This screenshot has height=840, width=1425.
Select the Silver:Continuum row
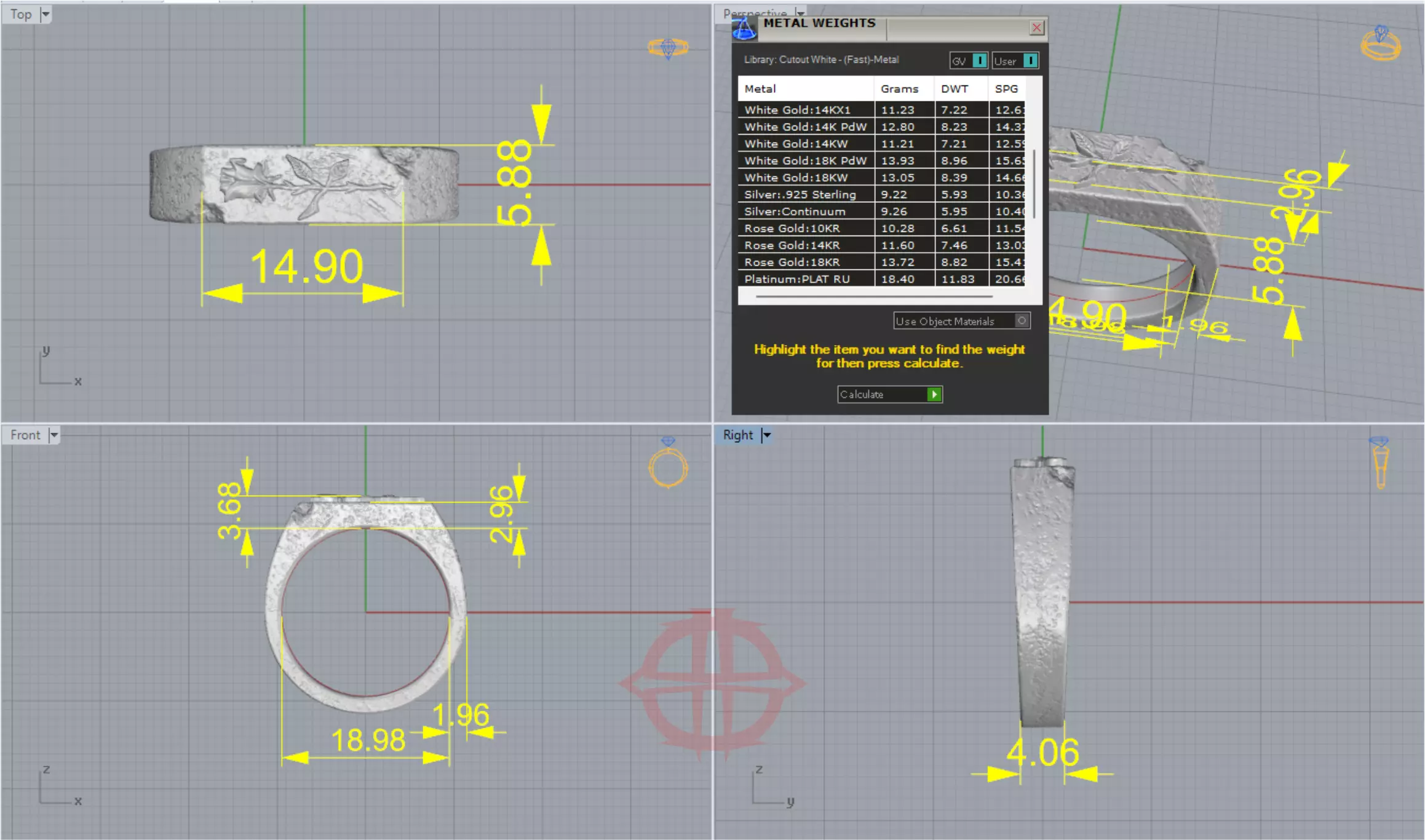pos(881,211)
